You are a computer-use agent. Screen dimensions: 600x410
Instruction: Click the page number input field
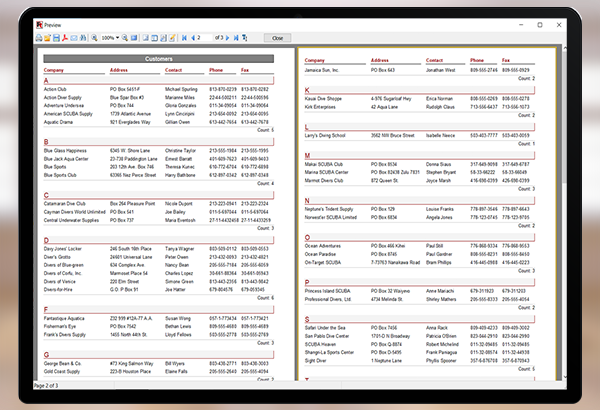pos(205,37)
